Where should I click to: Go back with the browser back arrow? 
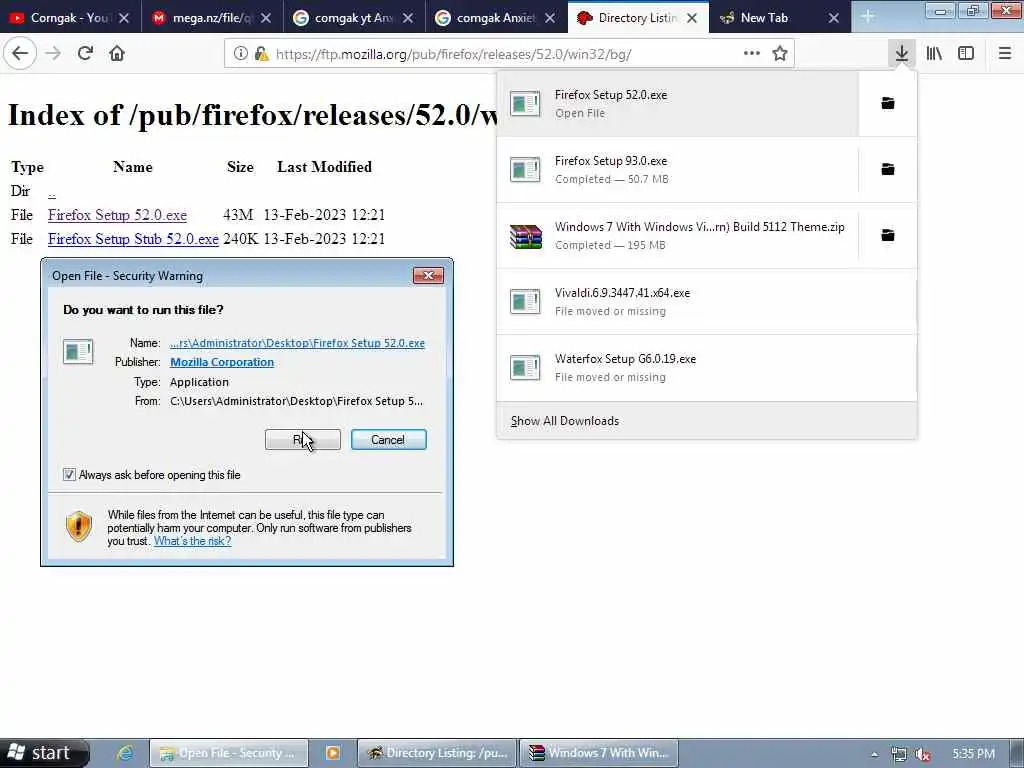pyautogui.click(x=20, y=54)
